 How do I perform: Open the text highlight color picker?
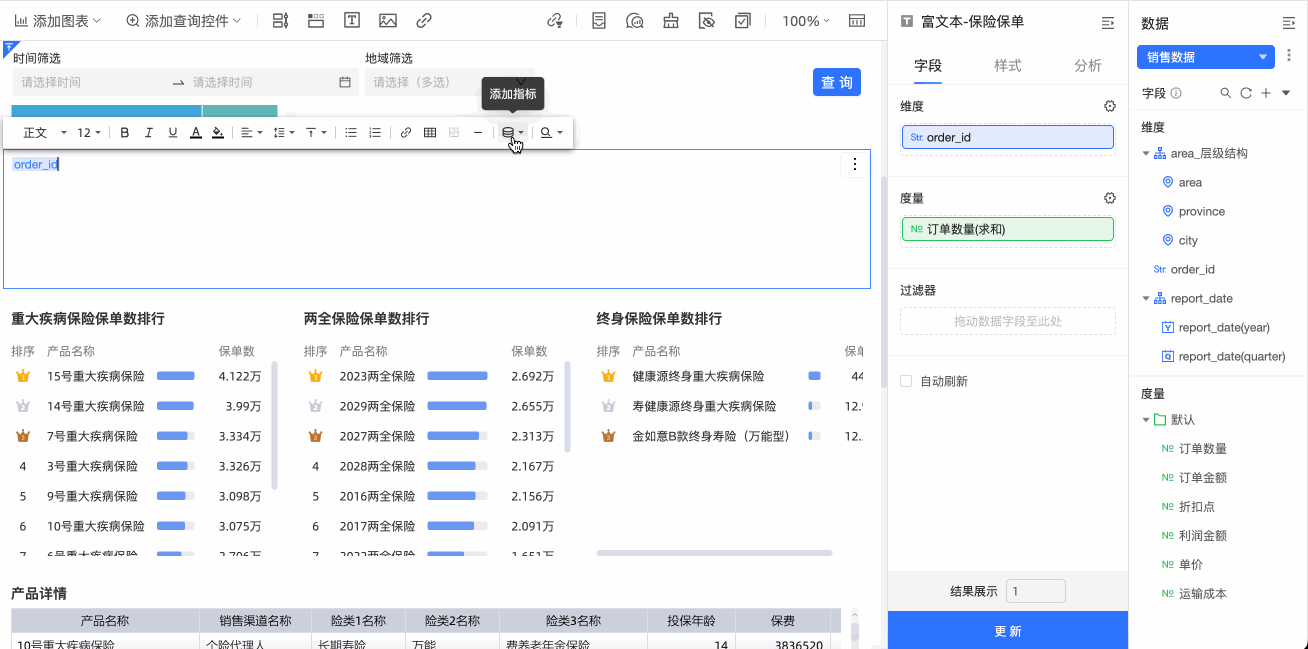pos(218,132)
